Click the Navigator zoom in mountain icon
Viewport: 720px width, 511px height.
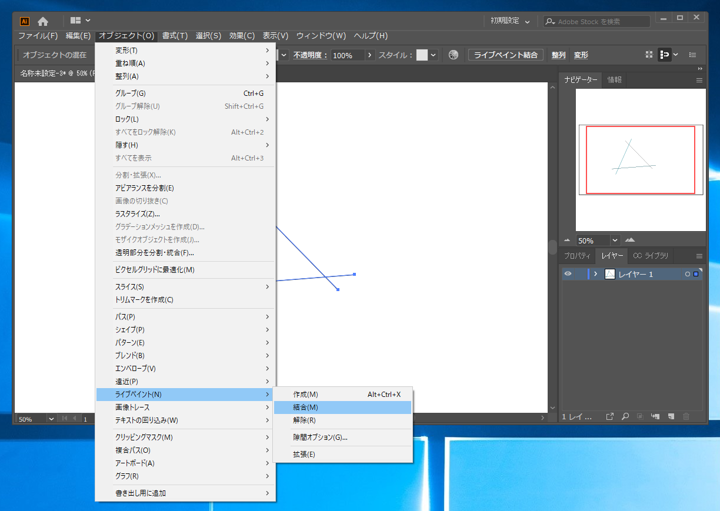tap(630, 240)
